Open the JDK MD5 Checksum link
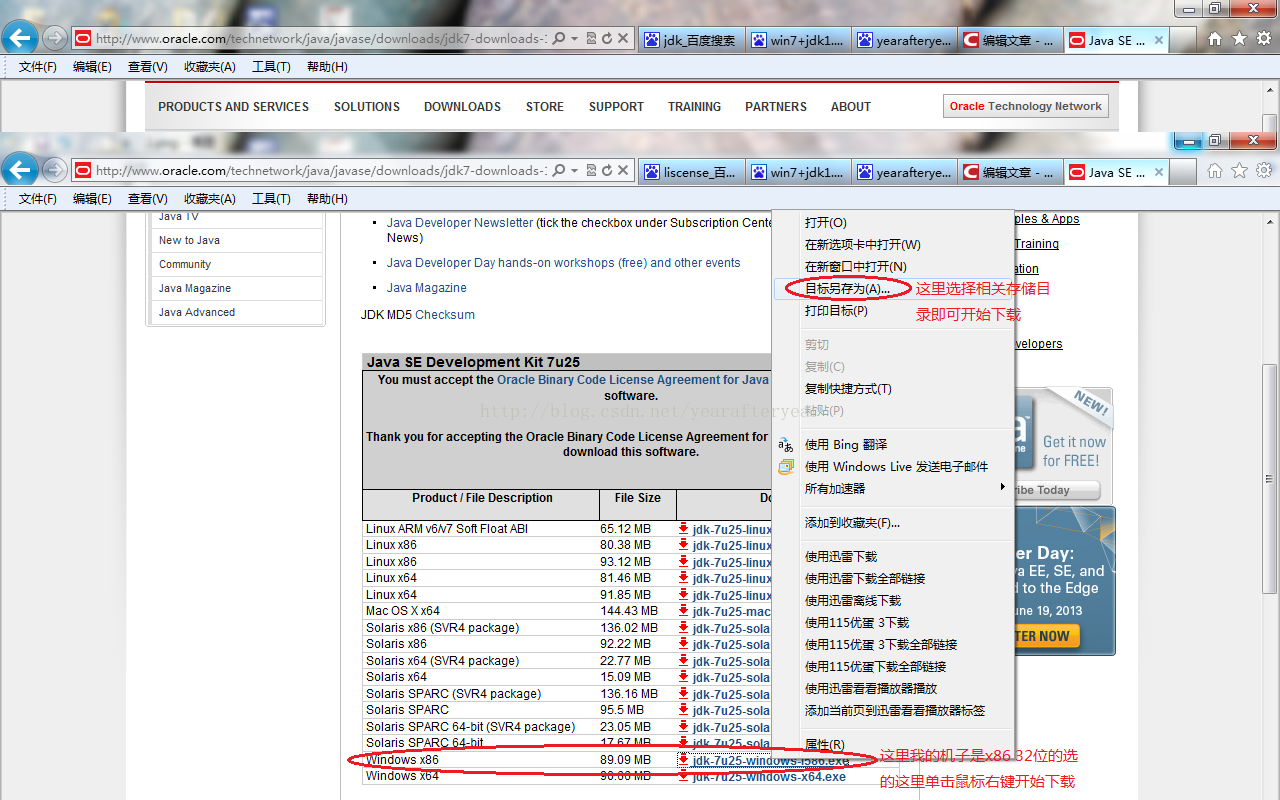The image size is (1280, 800). pyautogui.click(x=445, y=315)
